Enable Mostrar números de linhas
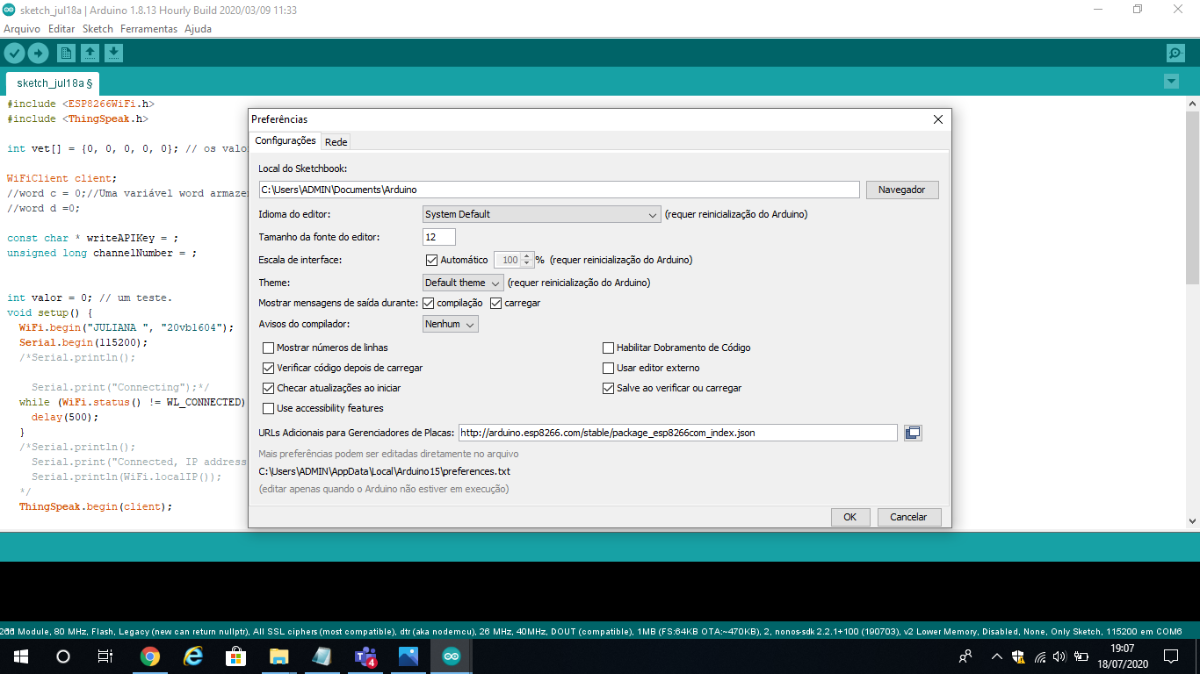 268,348
